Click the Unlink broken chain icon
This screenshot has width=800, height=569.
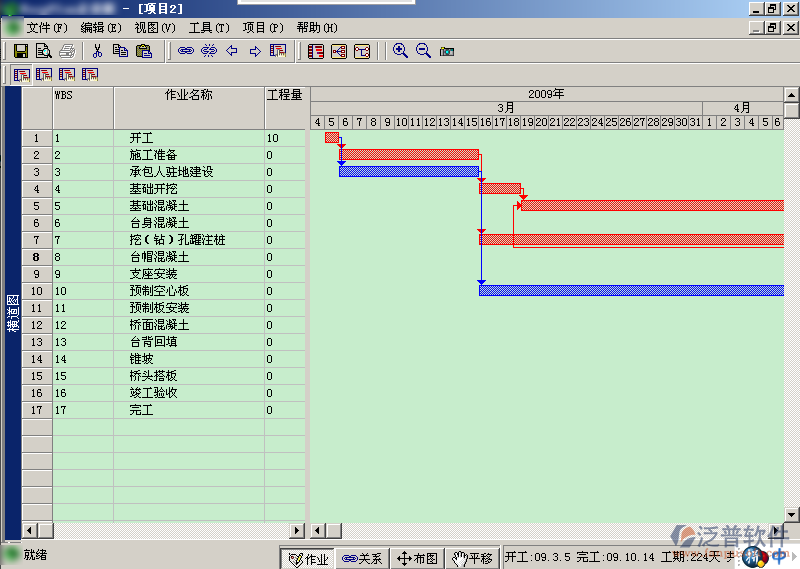[209, 51]
